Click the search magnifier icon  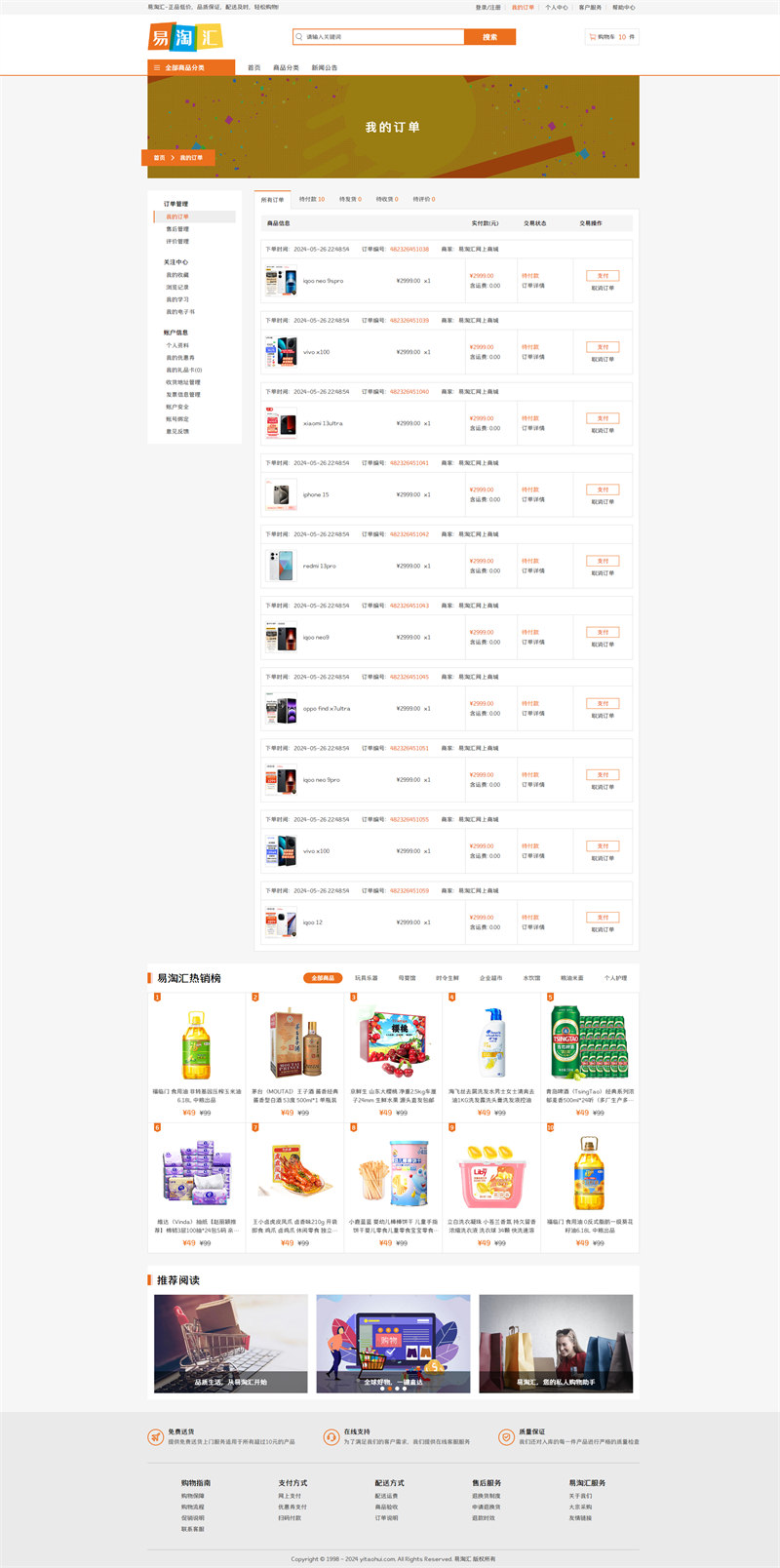(x=299, y=37)
